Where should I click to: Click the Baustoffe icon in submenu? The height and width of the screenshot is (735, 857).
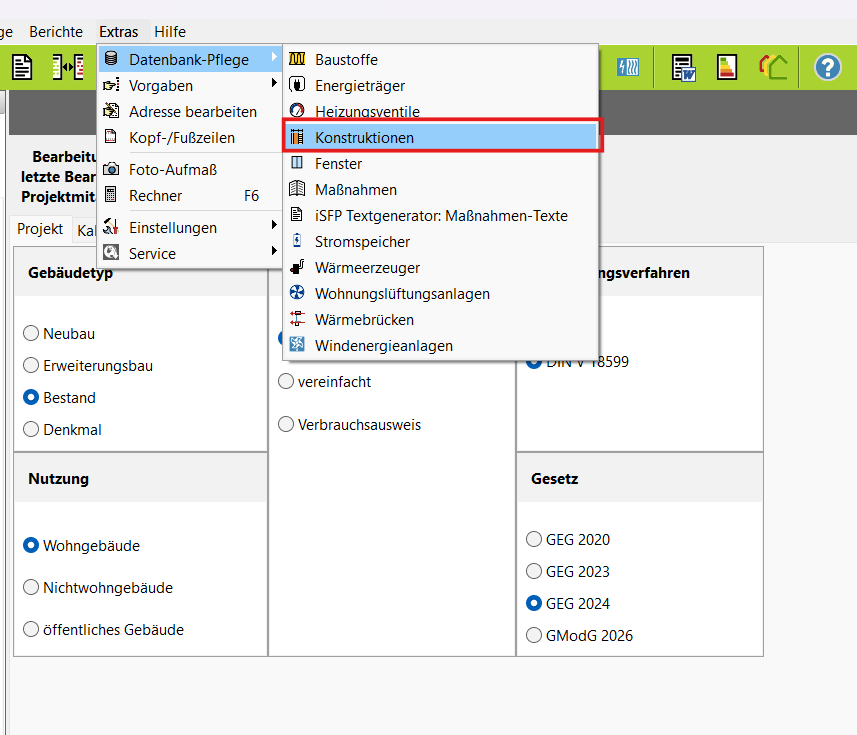tap(297, 58)
